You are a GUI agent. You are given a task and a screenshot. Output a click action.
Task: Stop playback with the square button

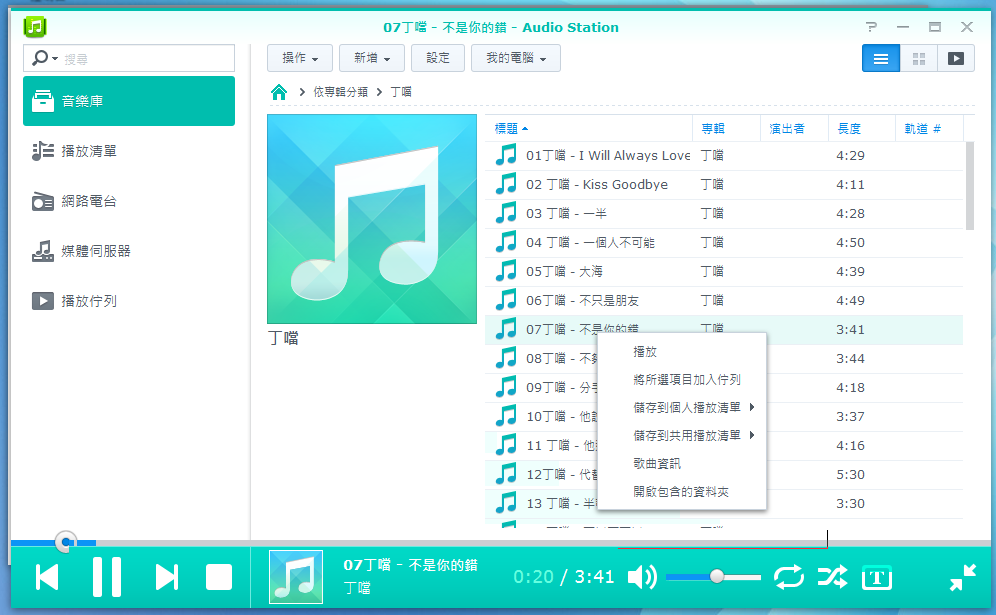pos(219,578)
